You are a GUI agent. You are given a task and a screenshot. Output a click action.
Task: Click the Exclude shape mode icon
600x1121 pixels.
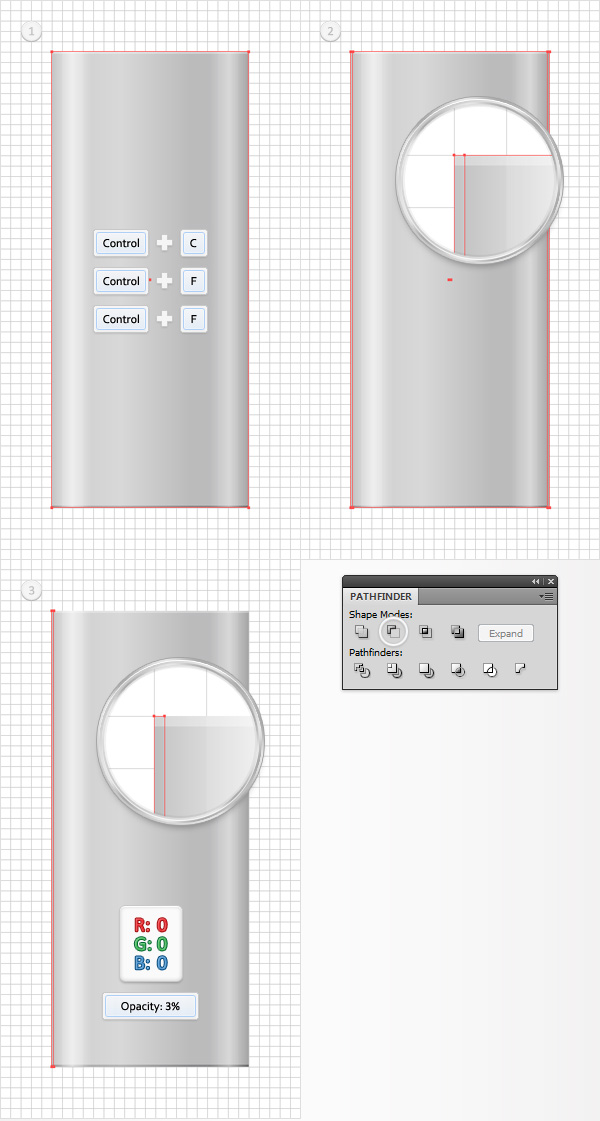(x=458, y=632)
